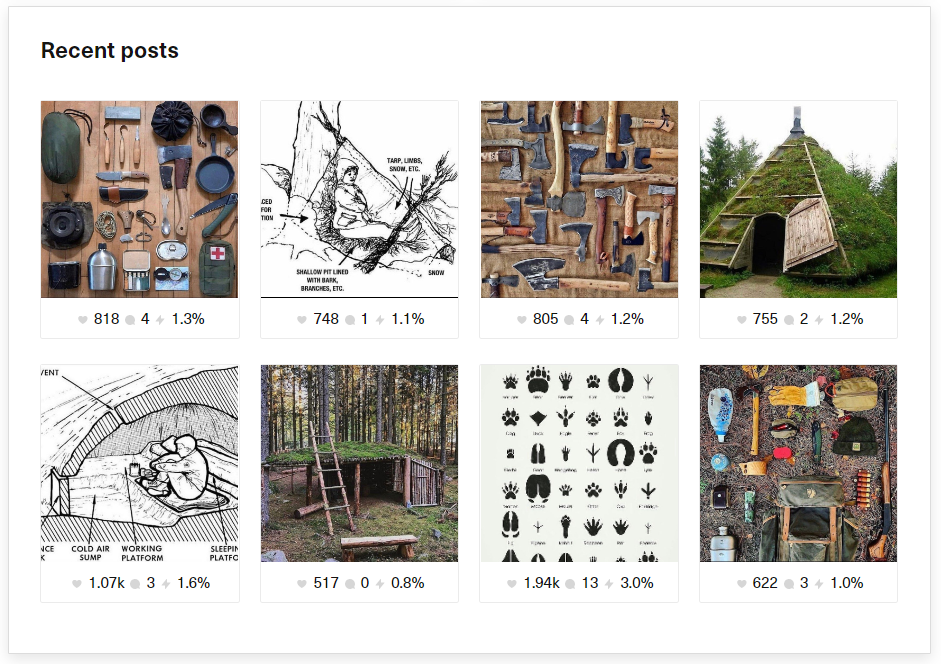Click the heart icon beside 1.94k likes
This screenshot has height=664, width=941.
[512, 584]
